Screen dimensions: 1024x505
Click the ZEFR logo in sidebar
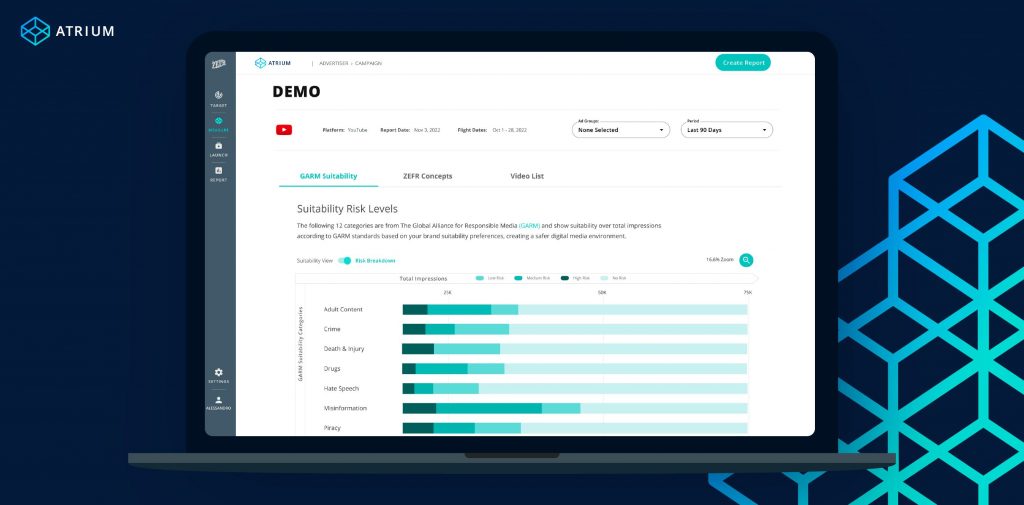[219, 64]
